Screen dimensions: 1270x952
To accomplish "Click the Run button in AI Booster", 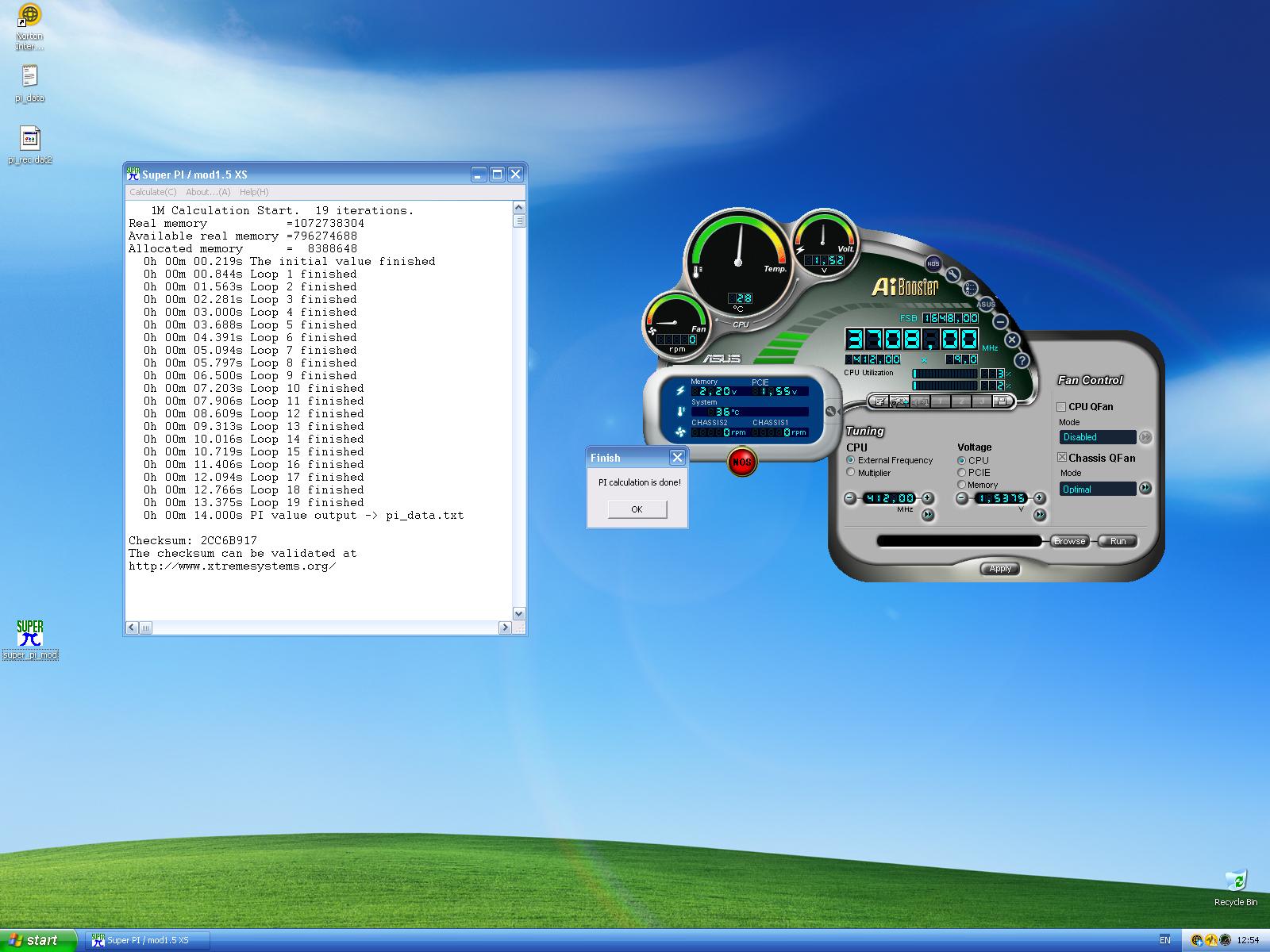I will 1118,541.
